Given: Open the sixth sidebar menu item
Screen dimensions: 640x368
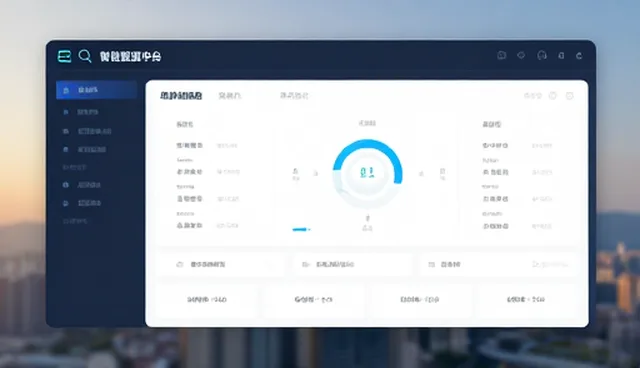Looking at the screenshot, I should [x=82, y=203].
